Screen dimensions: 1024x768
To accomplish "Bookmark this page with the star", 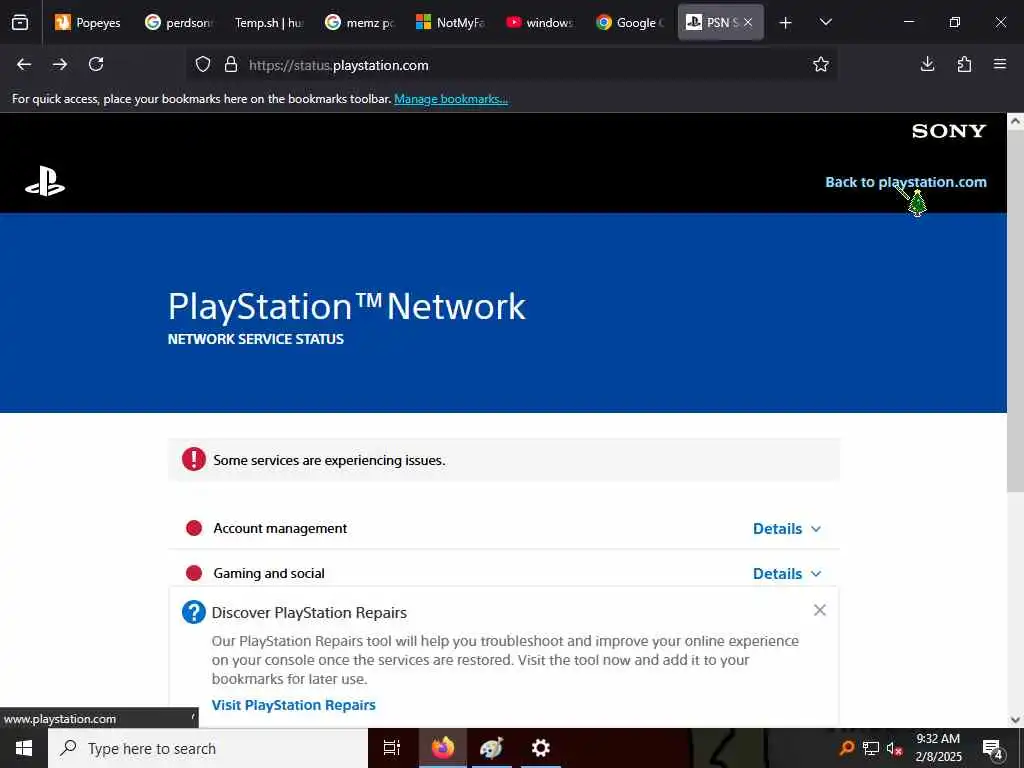I will click(x=821, y=64).
